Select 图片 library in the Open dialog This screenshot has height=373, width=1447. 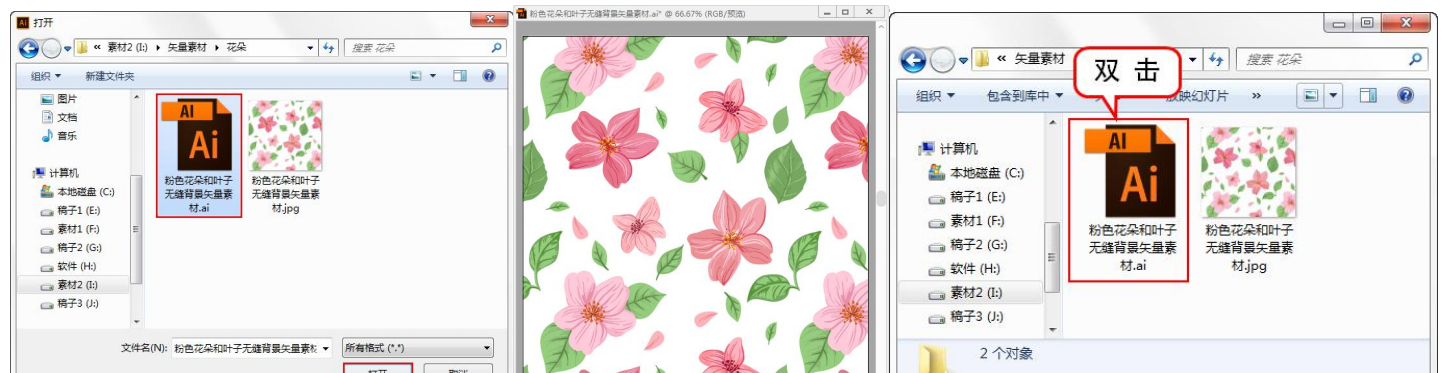[58, 99]
